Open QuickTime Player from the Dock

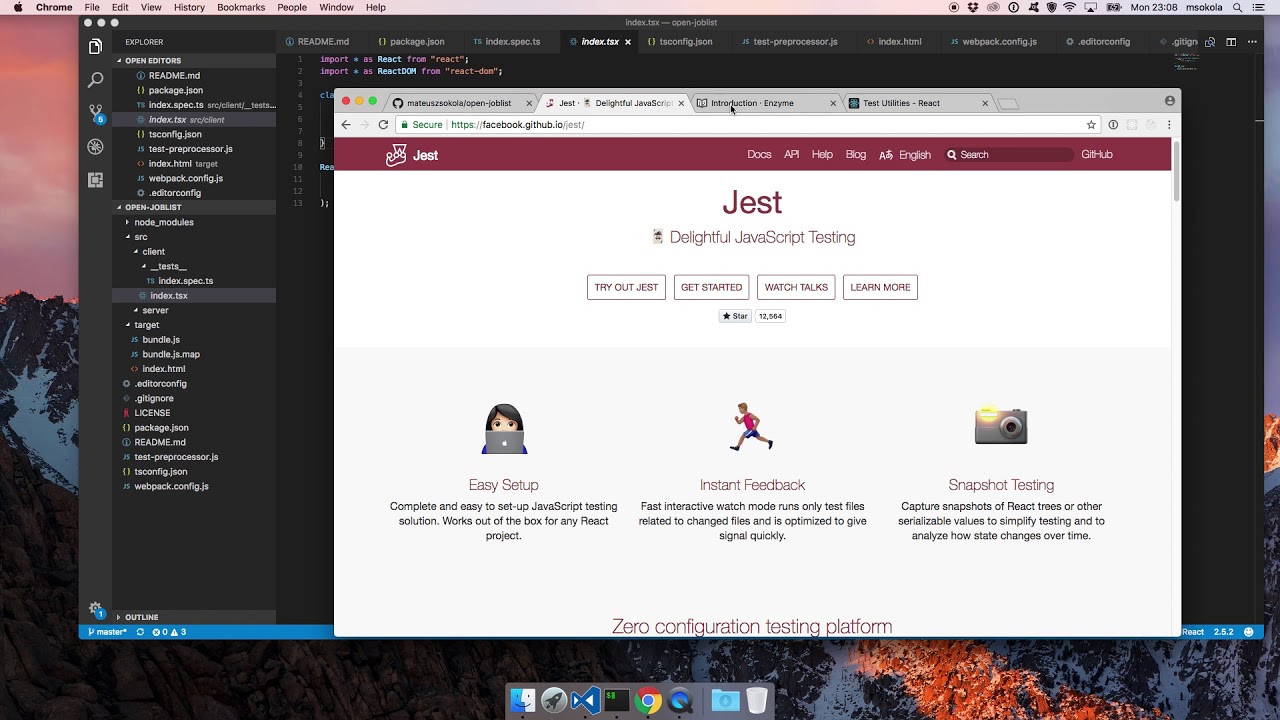[680, 701]
